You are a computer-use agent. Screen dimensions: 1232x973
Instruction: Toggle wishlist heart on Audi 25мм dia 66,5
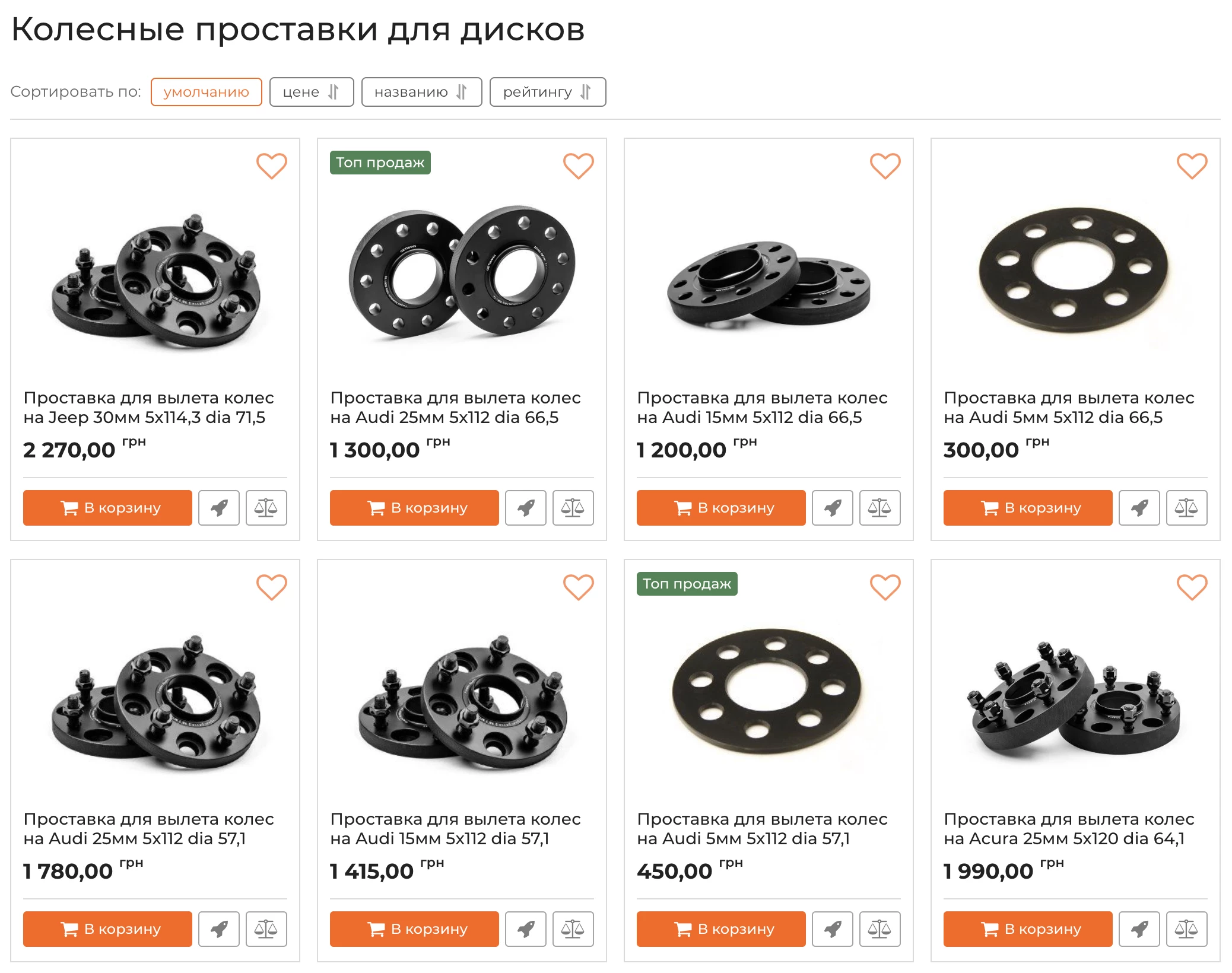(579, 166)
